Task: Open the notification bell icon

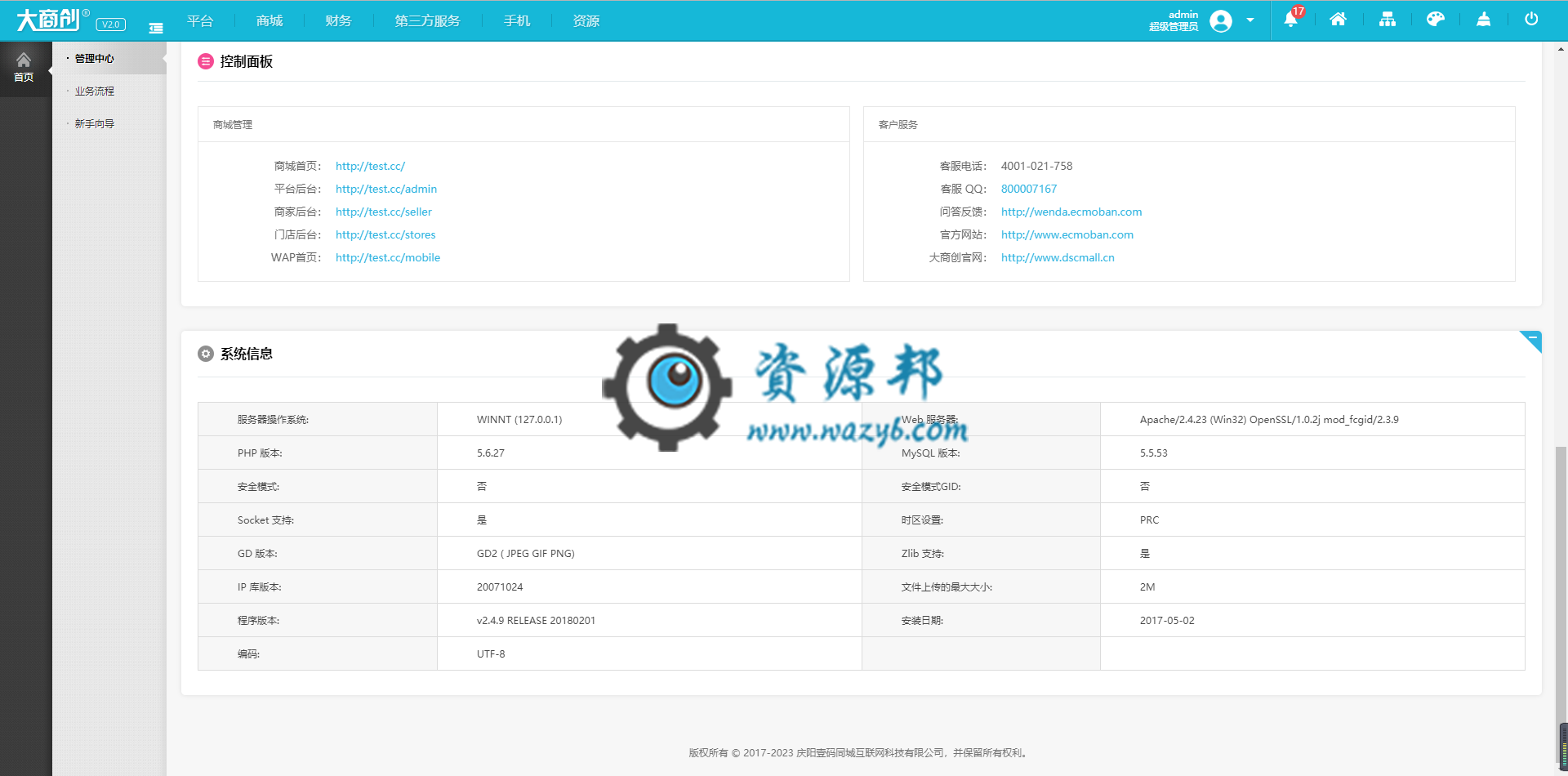Action: pos(1290,20)
